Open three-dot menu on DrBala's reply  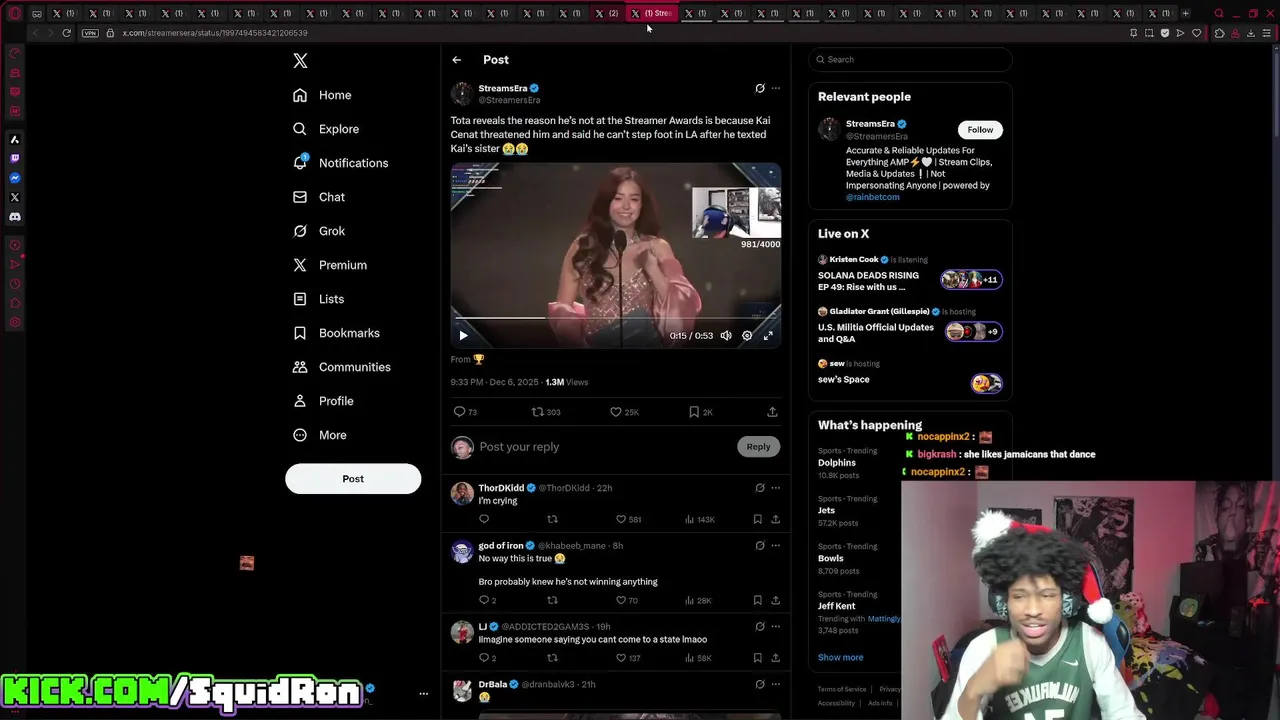tap(776, 685)
